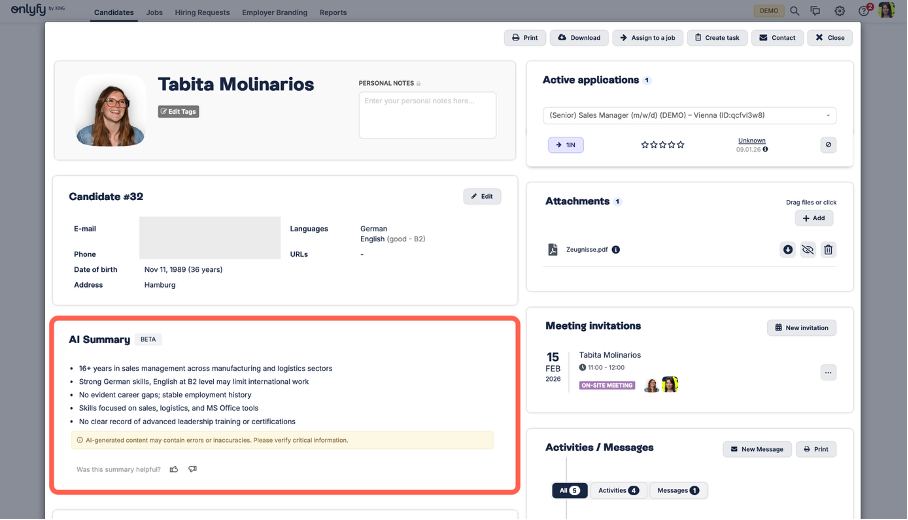The height and width of the screenshot is (520, 908).
Task: Open the search magnifier in top bar
Action: click(795, 11)
